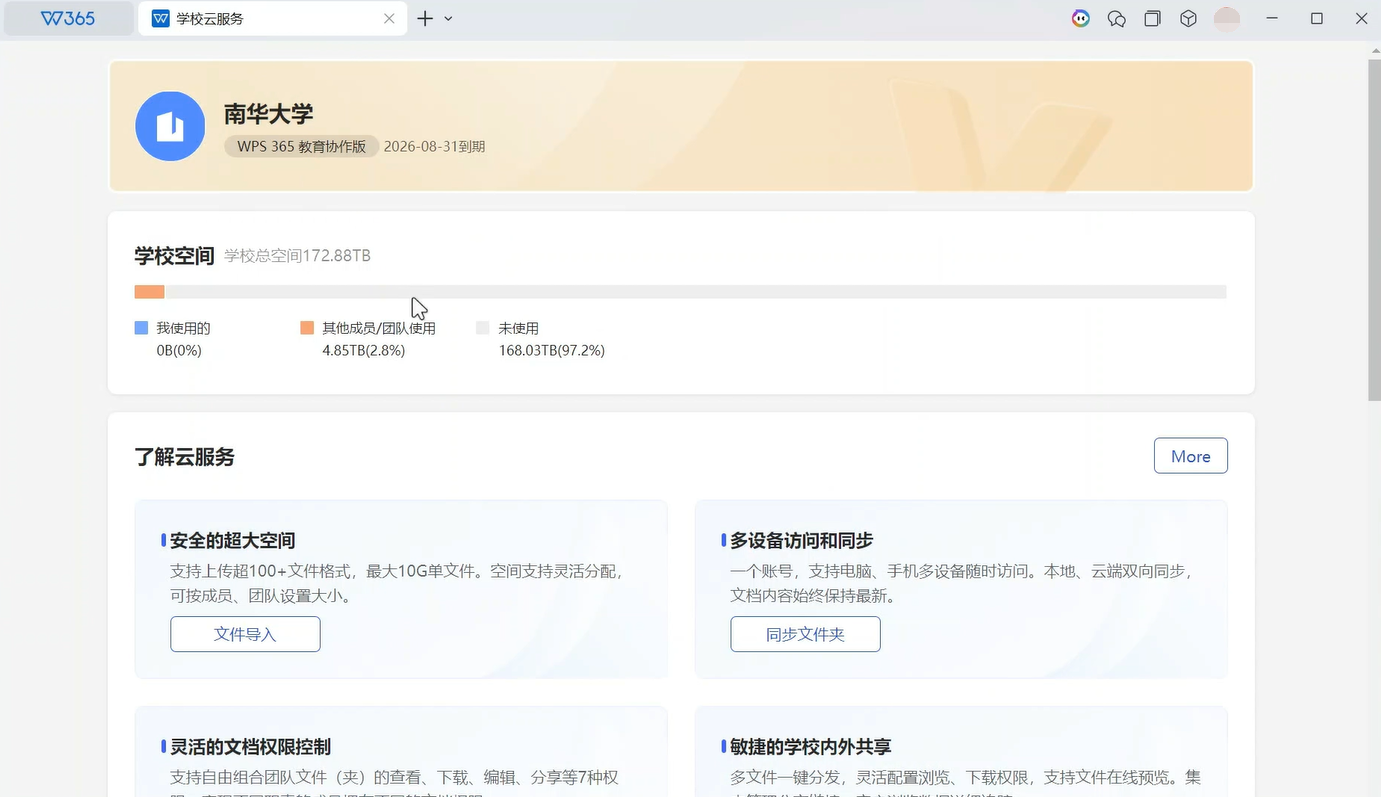Open the cube apps icon

pyautogui.click(x=1188, y=18)
